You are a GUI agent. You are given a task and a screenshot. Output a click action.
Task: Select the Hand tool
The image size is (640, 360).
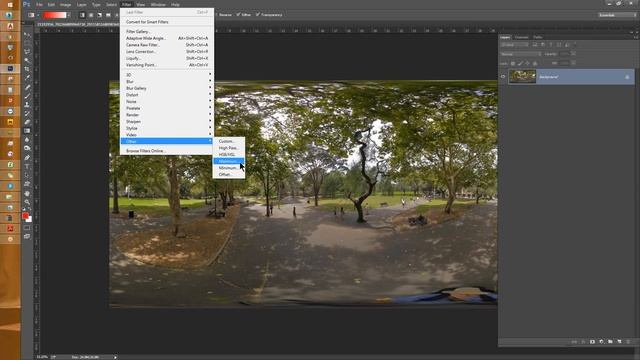click(27, 193)
